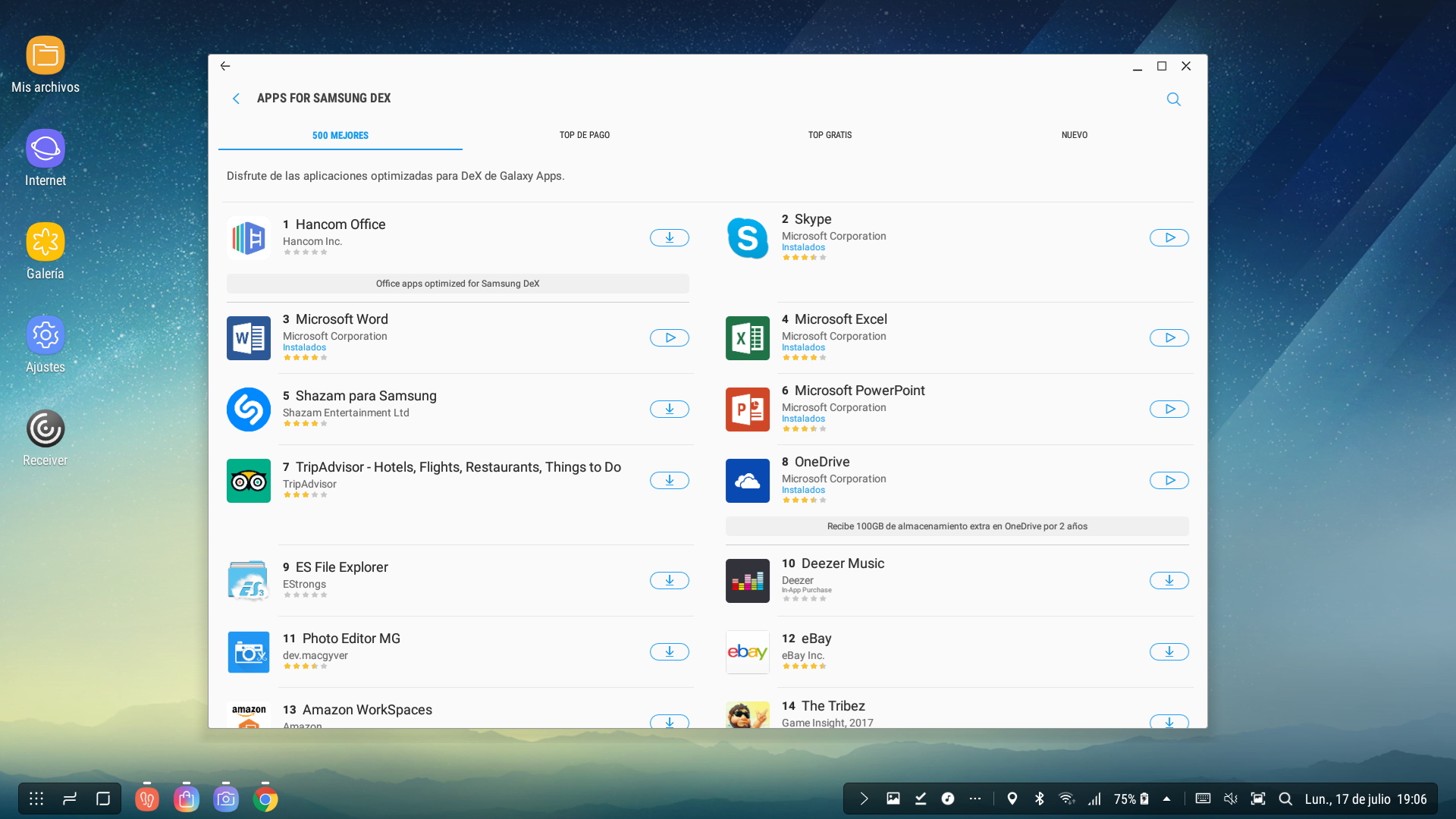The width and height of the screenshot is (1456, 819).
Task: Open Galaxy Apps from the taskbar
Action: pyautogui.click(x=187, y=799)
